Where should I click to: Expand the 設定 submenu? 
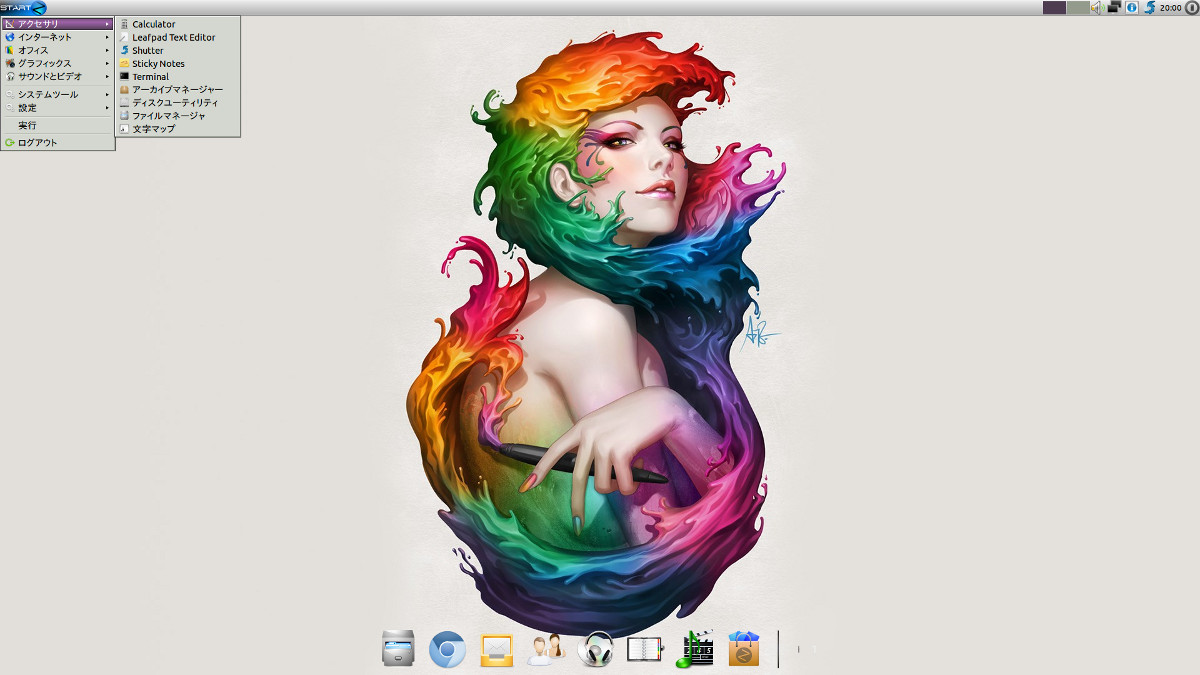pos(57,108)
